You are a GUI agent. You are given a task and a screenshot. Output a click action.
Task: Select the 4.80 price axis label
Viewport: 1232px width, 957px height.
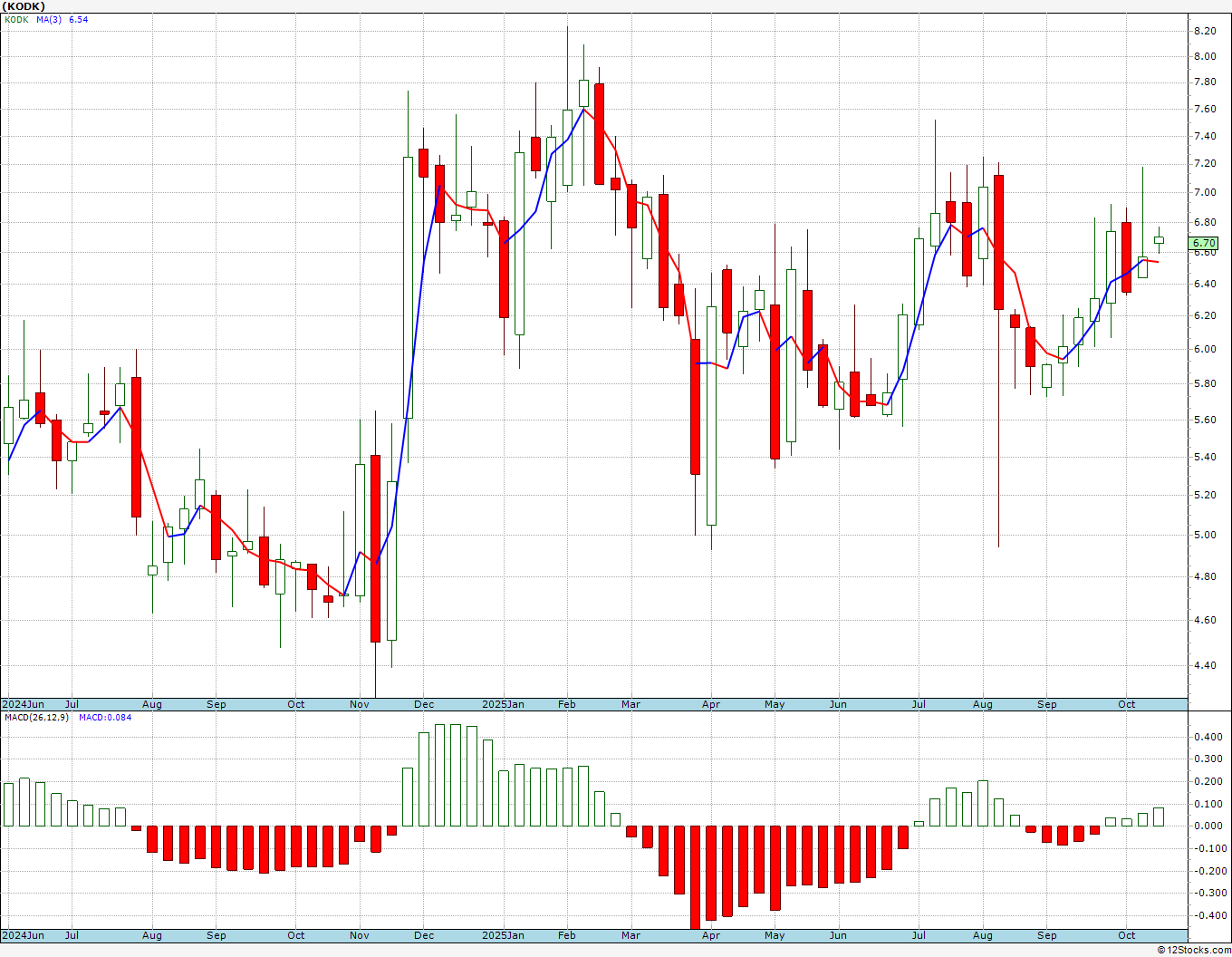pos(1205,577)
